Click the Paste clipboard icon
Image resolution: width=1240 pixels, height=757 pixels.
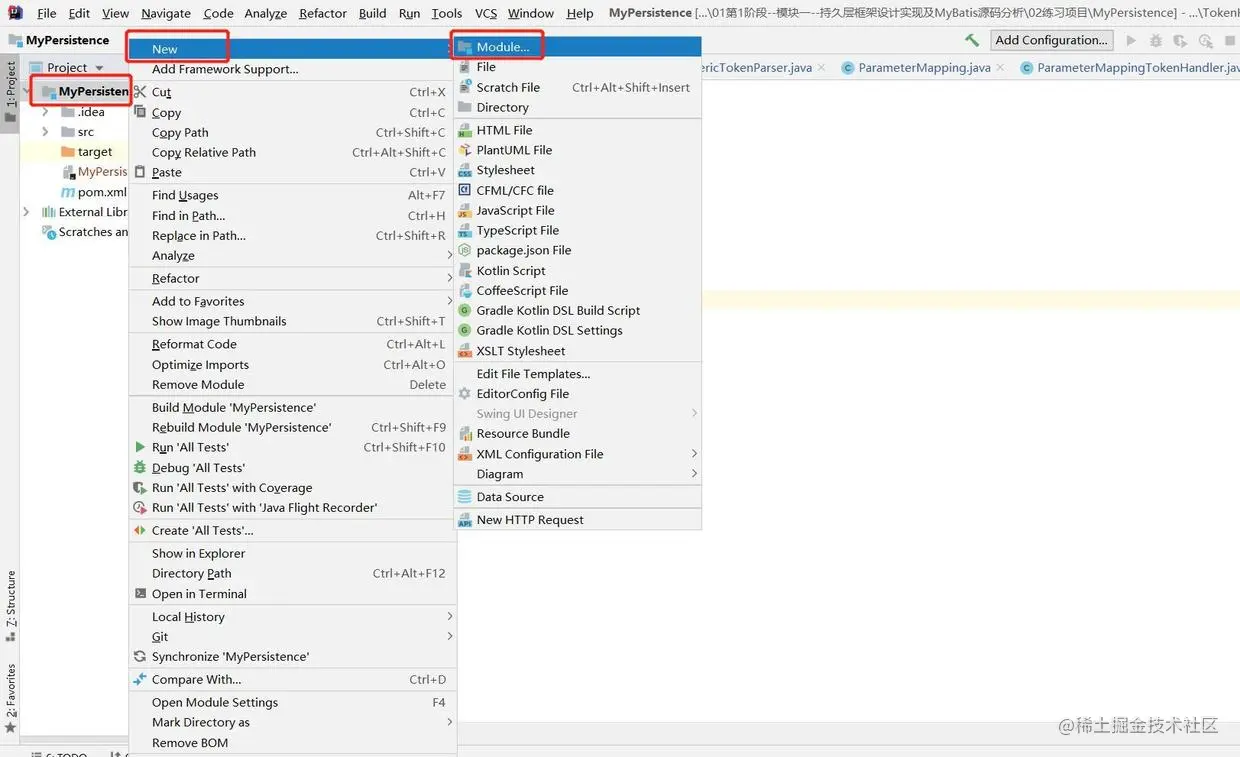(140, 172)
